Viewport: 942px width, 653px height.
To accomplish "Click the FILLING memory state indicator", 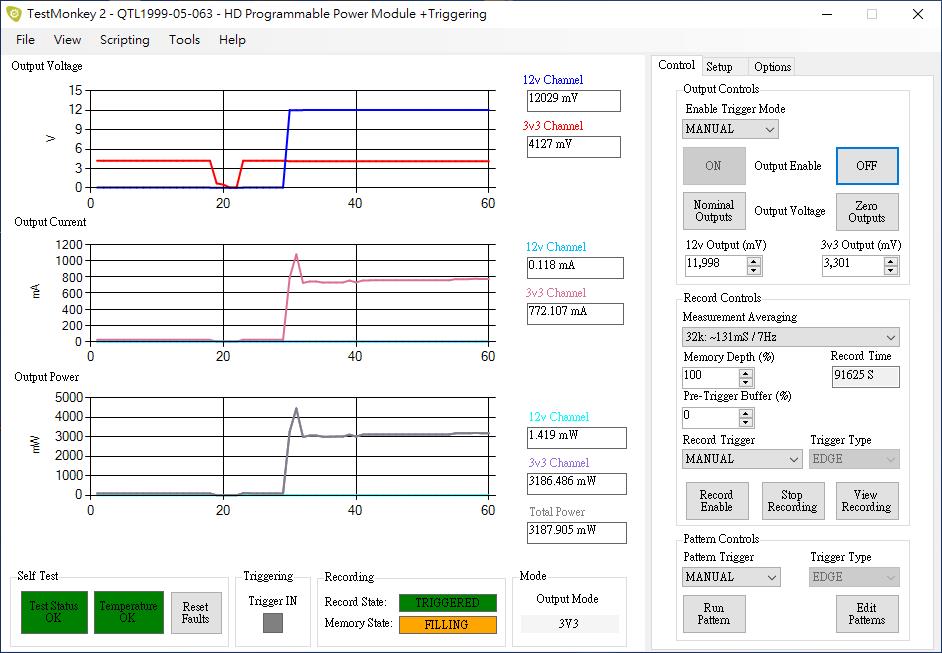I will (448, 625).
